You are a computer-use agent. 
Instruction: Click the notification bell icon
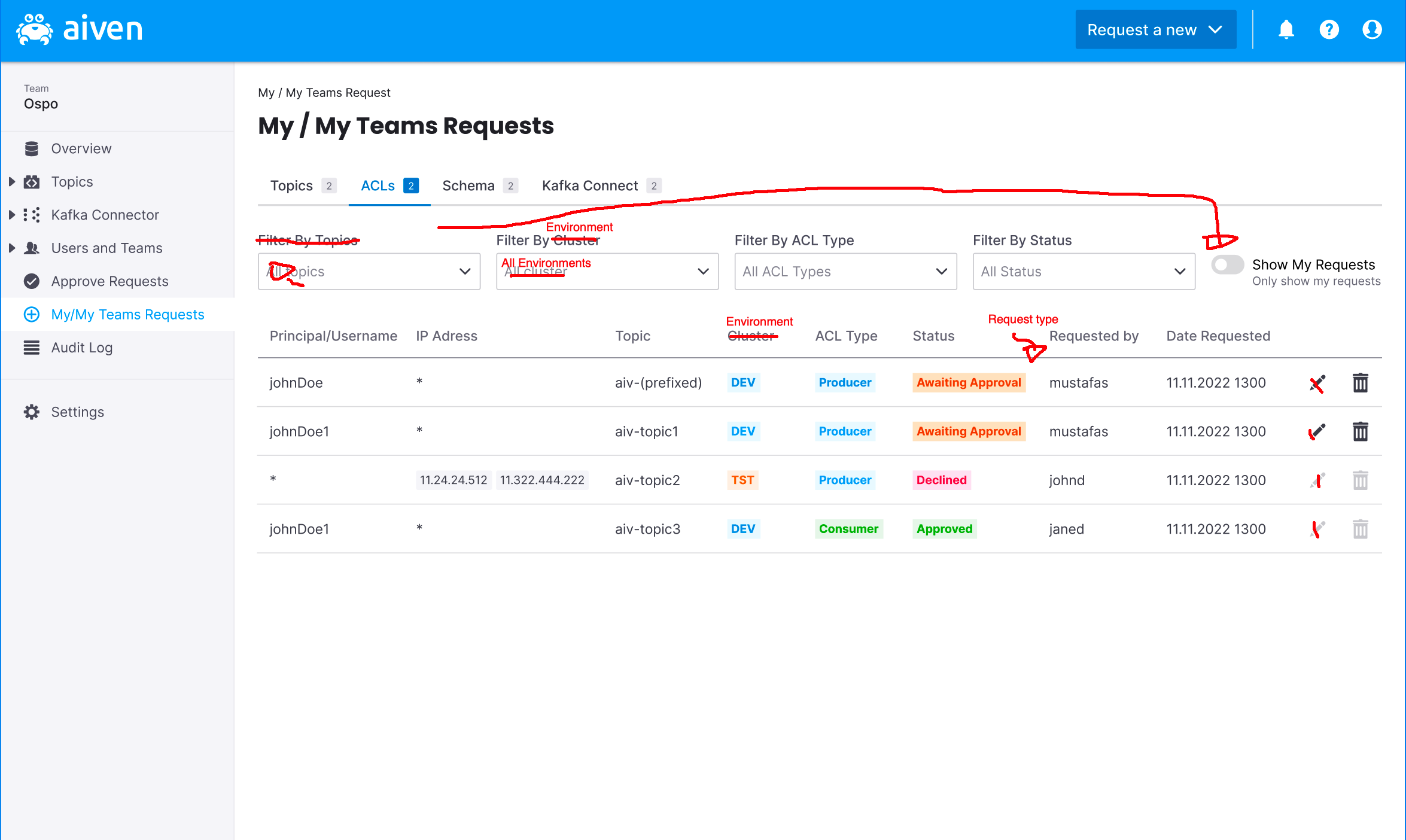click(1286, 29)
